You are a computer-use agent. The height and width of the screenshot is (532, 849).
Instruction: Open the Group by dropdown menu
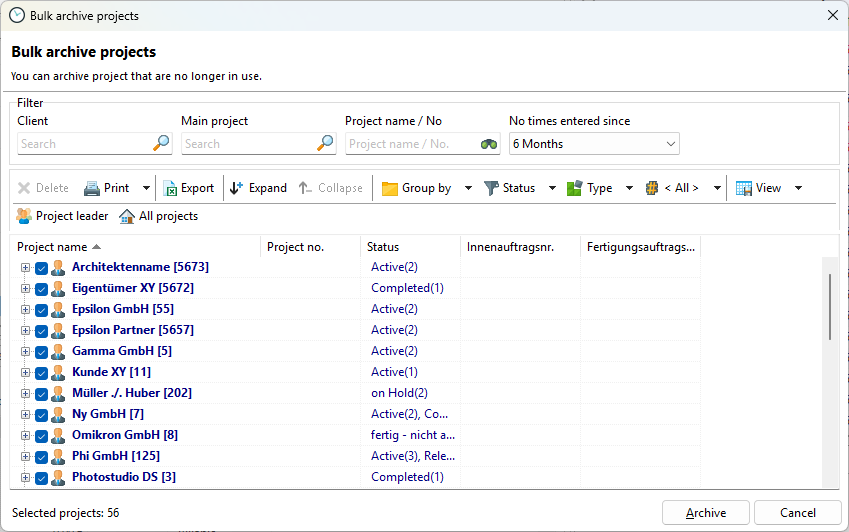[x=468, y=188]
